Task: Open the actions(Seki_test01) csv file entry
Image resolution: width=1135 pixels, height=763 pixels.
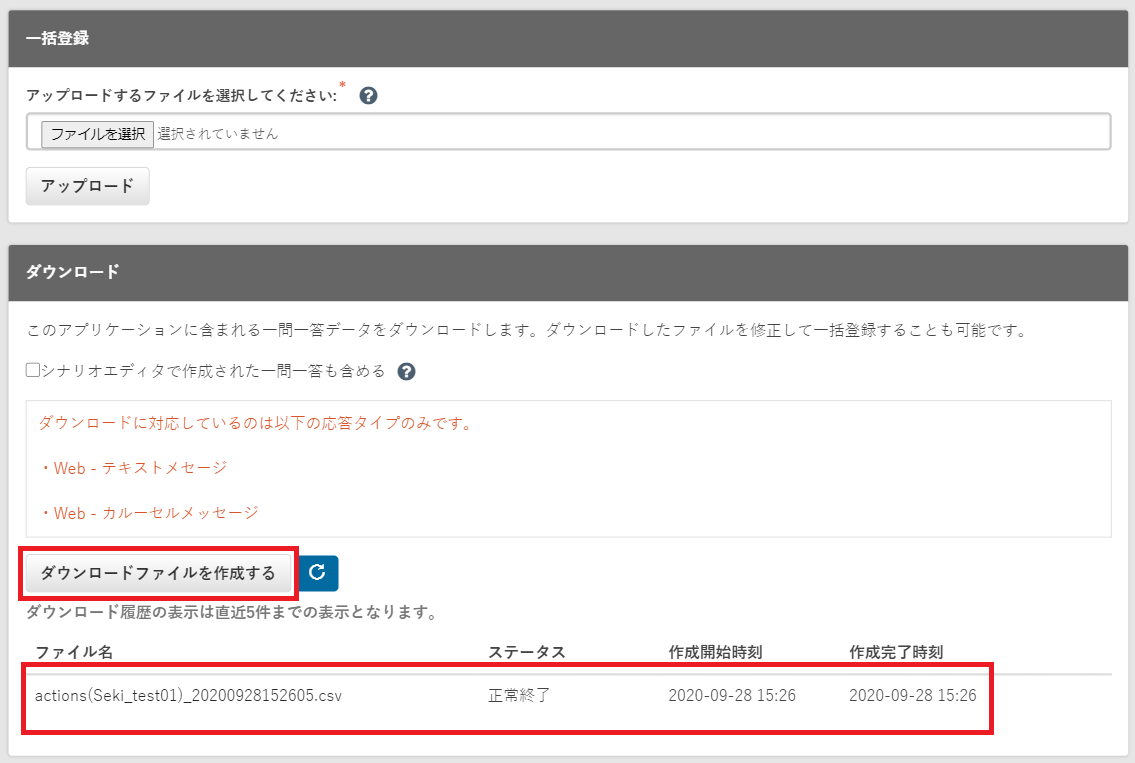Action: point(188,695)
